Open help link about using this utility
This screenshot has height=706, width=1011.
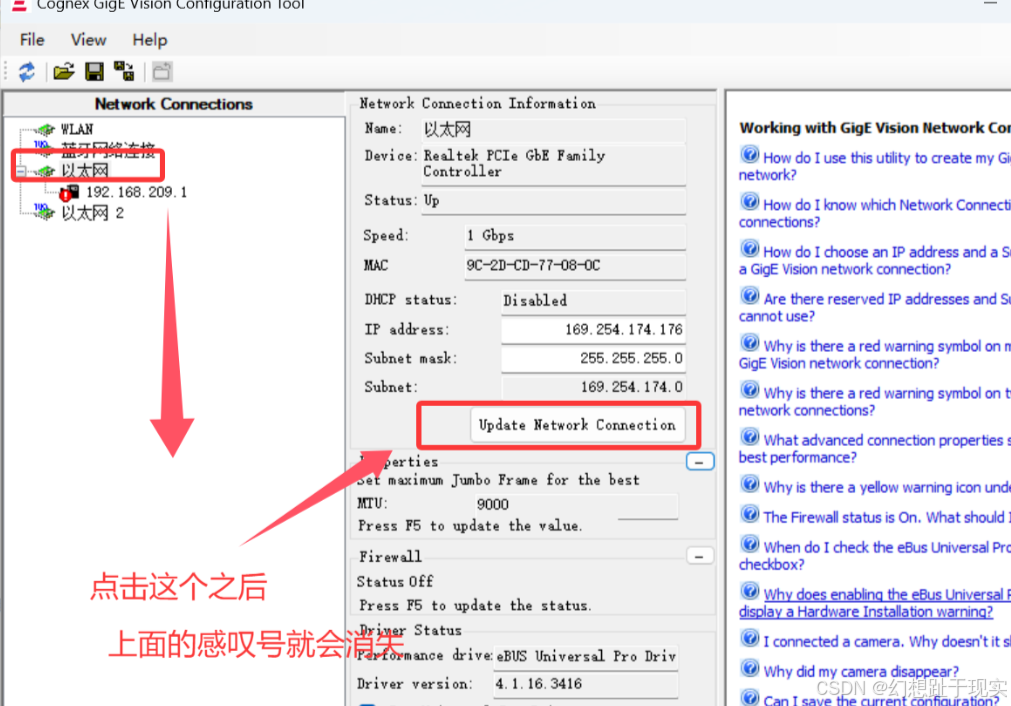click(874, 166)
